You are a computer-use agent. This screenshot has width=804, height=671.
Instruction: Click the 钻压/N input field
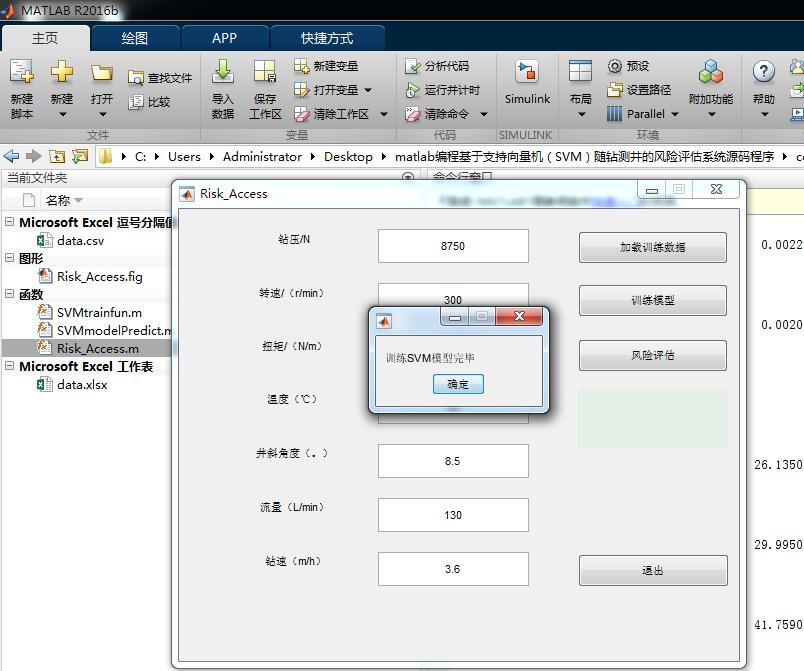[453, 246]
